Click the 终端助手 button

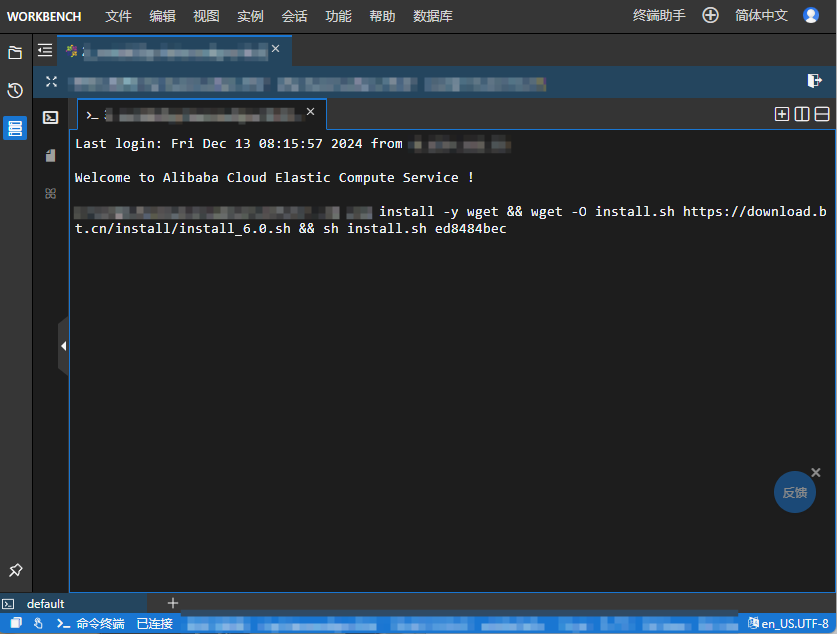point(659,16)
